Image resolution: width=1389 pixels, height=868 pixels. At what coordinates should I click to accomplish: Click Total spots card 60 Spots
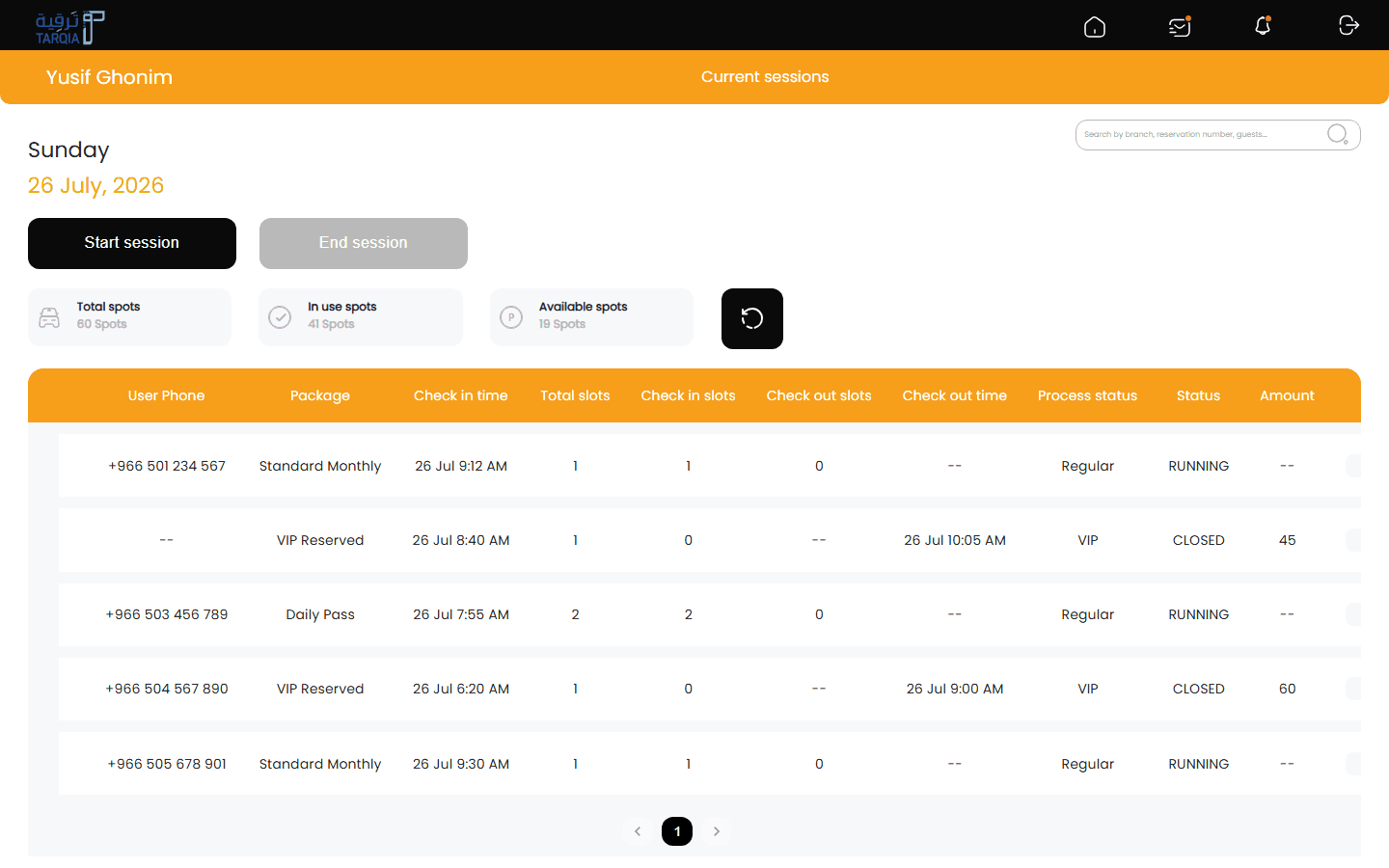point(129,317)
